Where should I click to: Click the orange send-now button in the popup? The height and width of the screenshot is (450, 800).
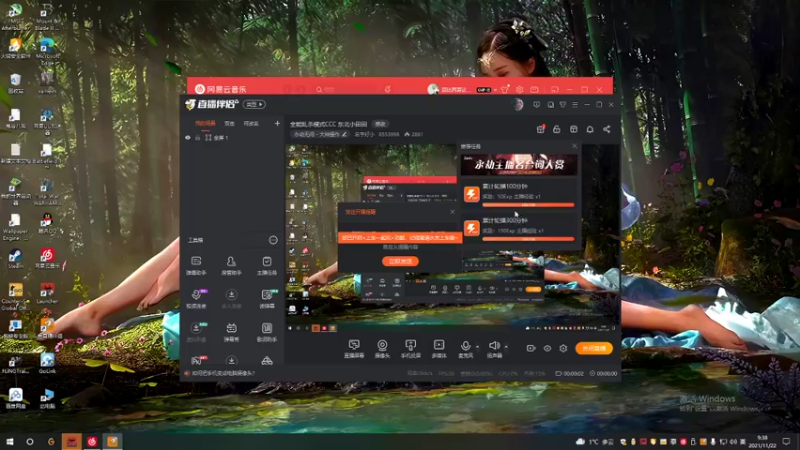coord(401,261)
